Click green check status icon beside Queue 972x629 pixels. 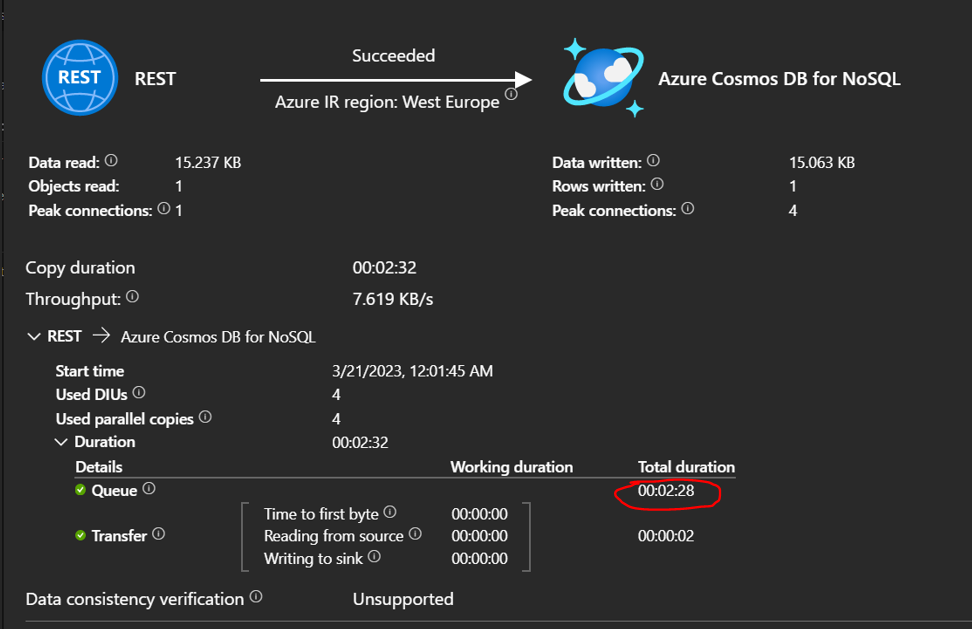[x=80, y=490]
